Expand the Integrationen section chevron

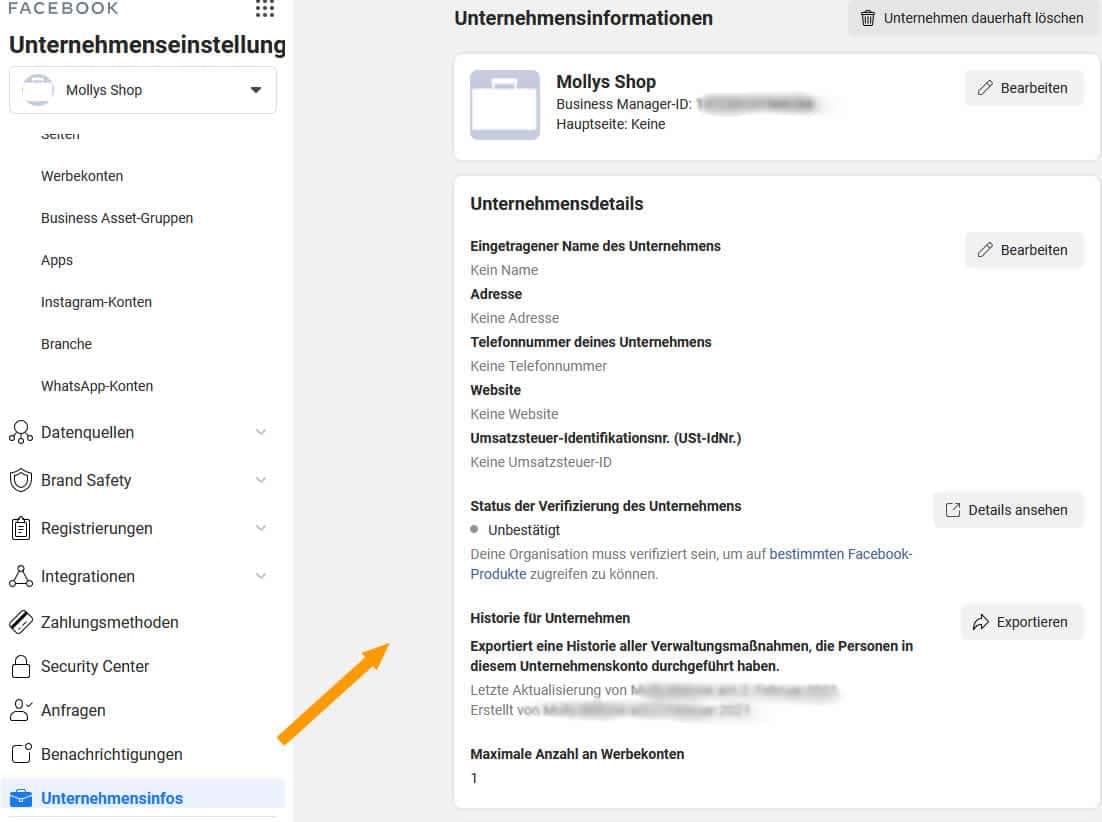coord(261,576)
